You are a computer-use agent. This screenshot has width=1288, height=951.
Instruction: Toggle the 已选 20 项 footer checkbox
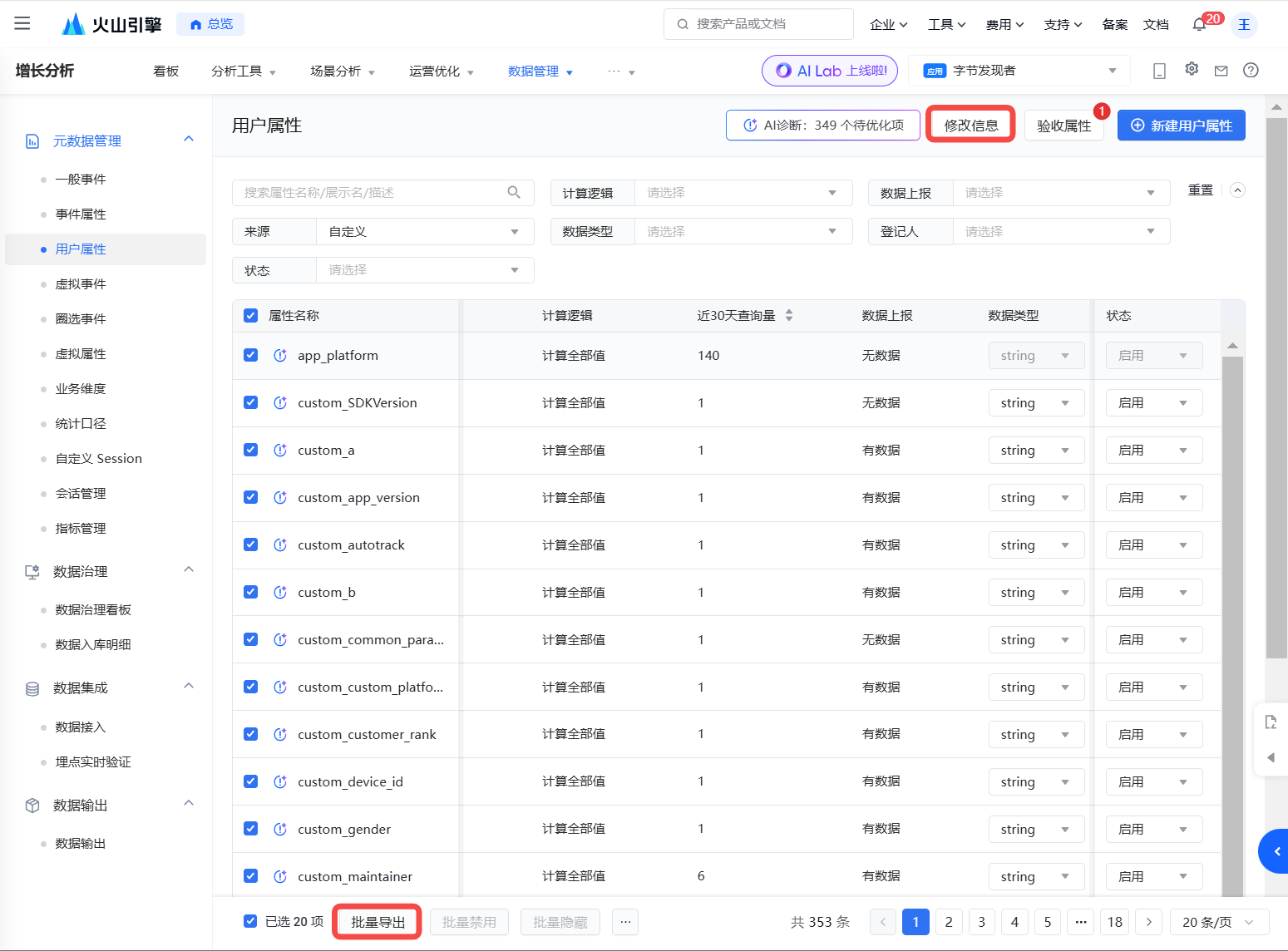250,921
